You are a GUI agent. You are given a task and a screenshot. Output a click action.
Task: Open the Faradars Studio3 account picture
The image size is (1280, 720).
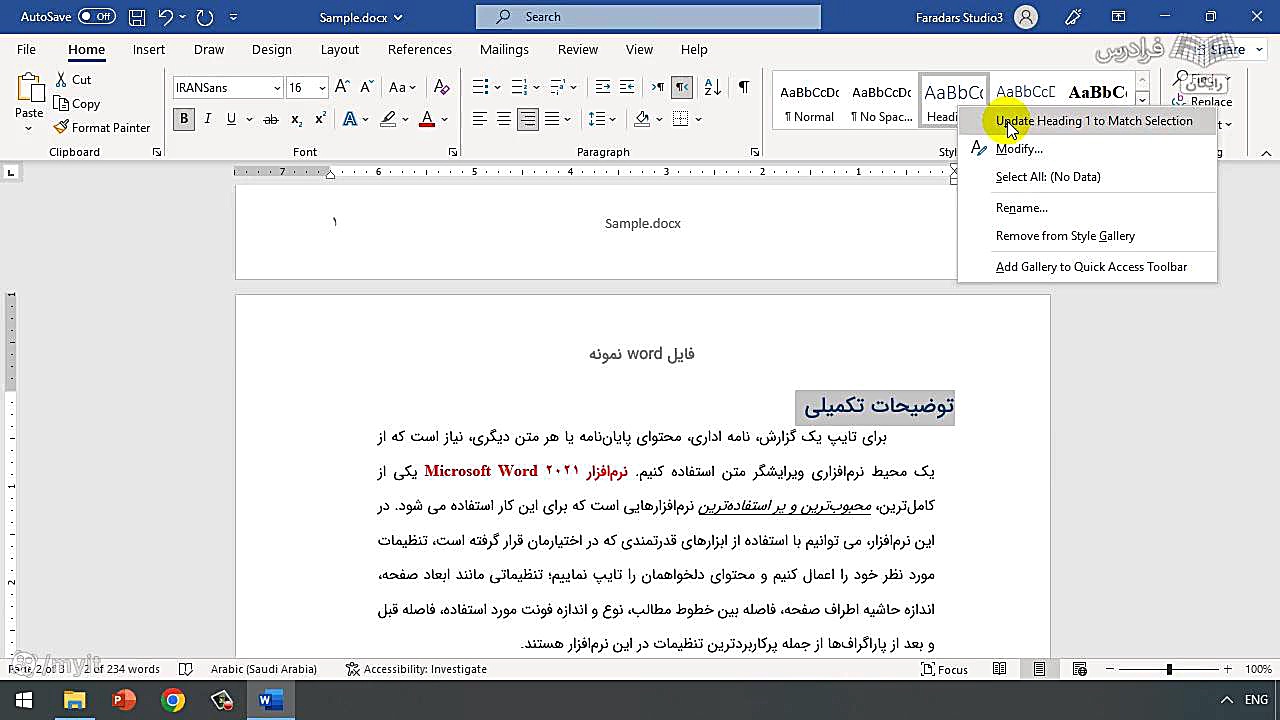[1026, 17]
